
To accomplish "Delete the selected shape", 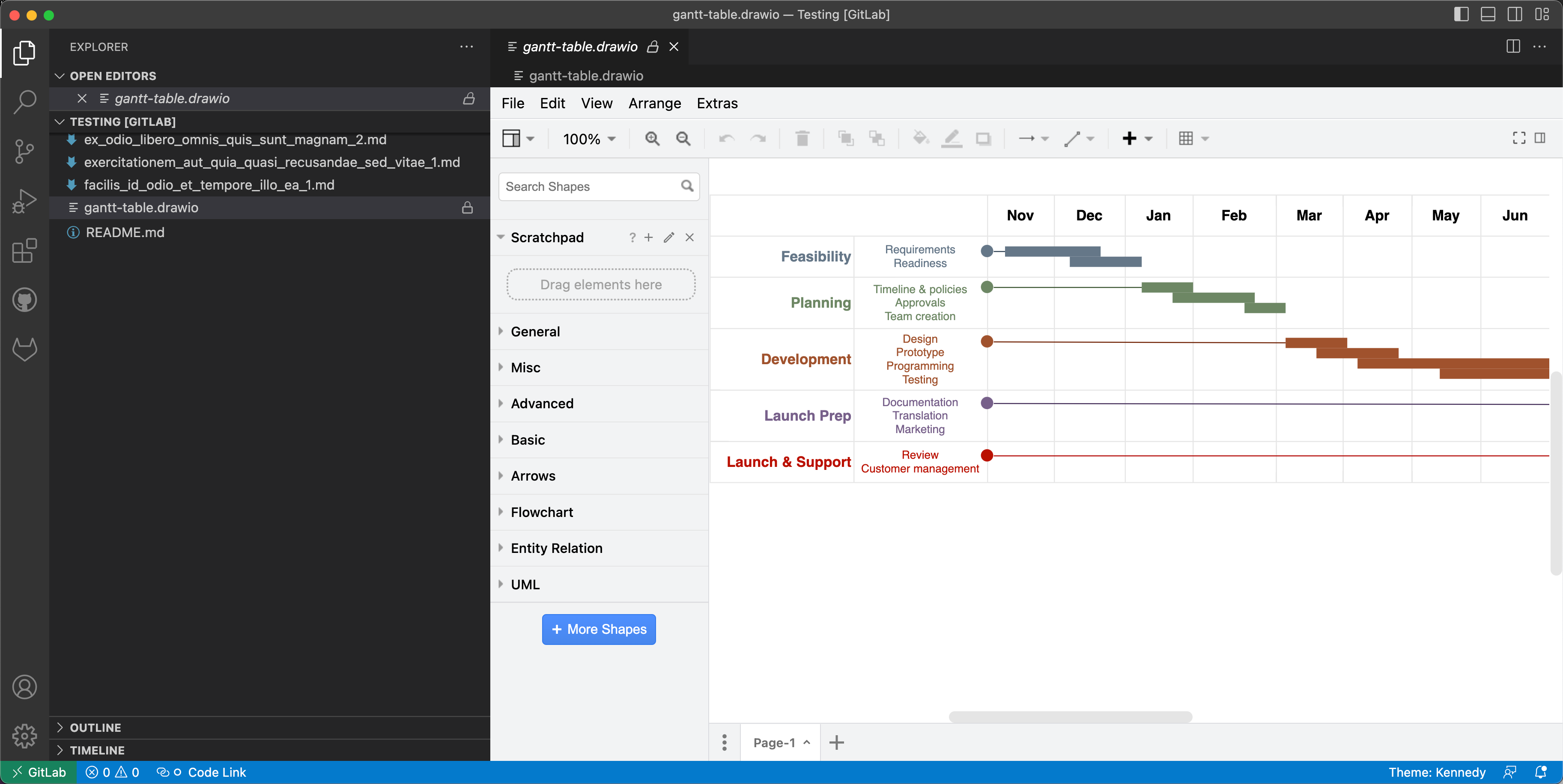I will tap(802, 138).
